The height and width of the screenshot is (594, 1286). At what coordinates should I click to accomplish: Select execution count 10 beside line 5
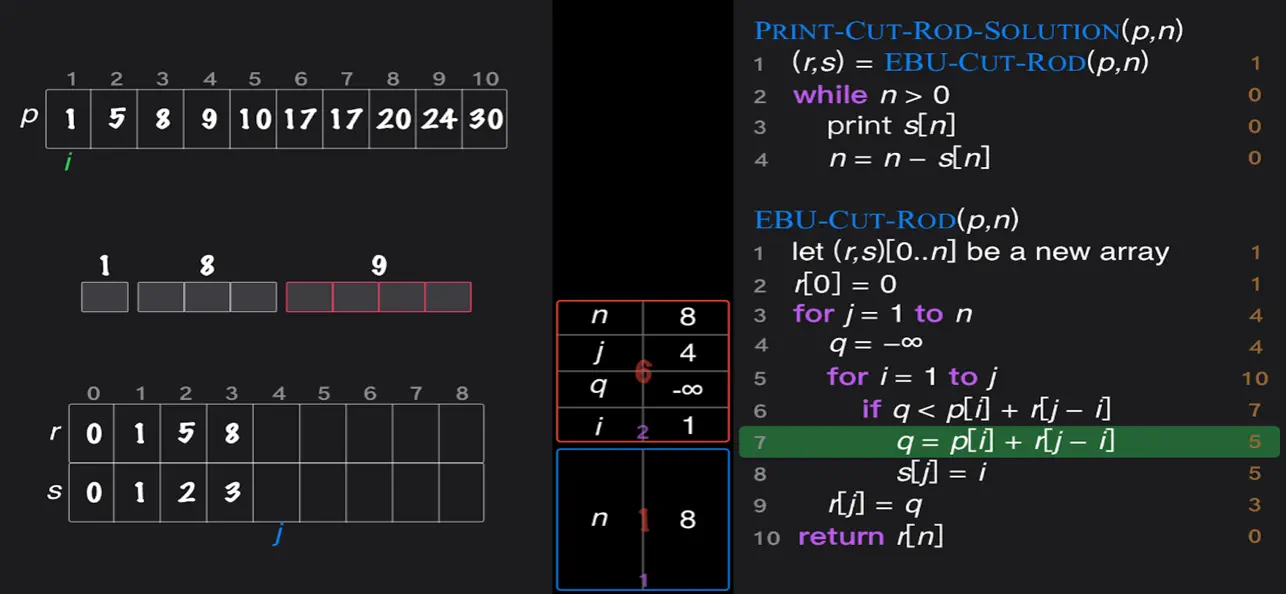pyautogui.click(x=1256, y=377)
